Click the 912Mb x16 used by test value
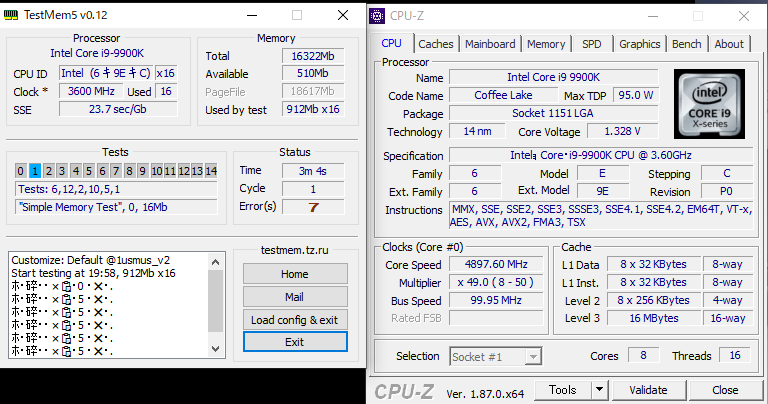Screen dimensions: 768x404 pos(313,109)
